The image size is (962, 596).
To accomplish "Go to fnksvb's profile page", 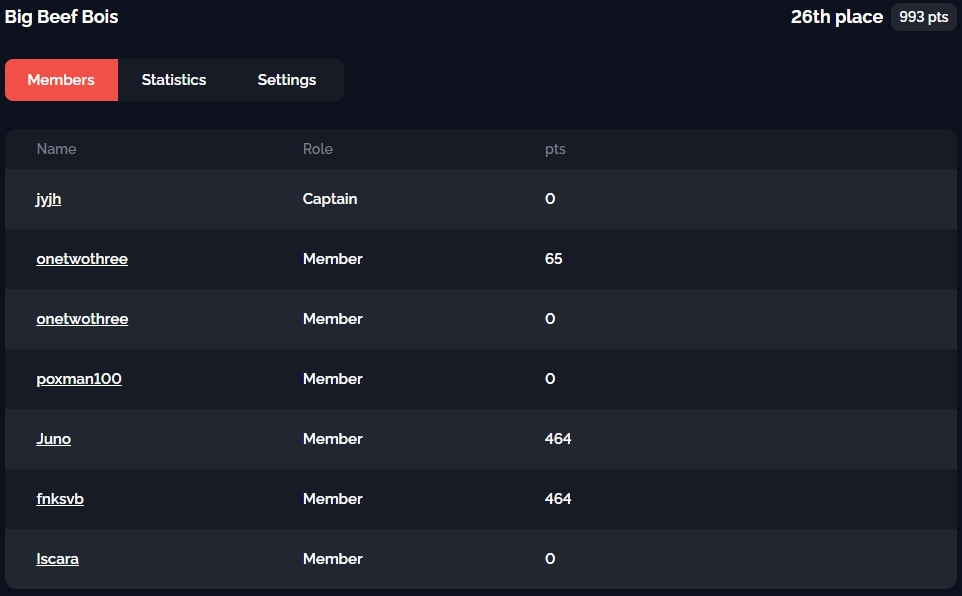I will pos(60,499).
